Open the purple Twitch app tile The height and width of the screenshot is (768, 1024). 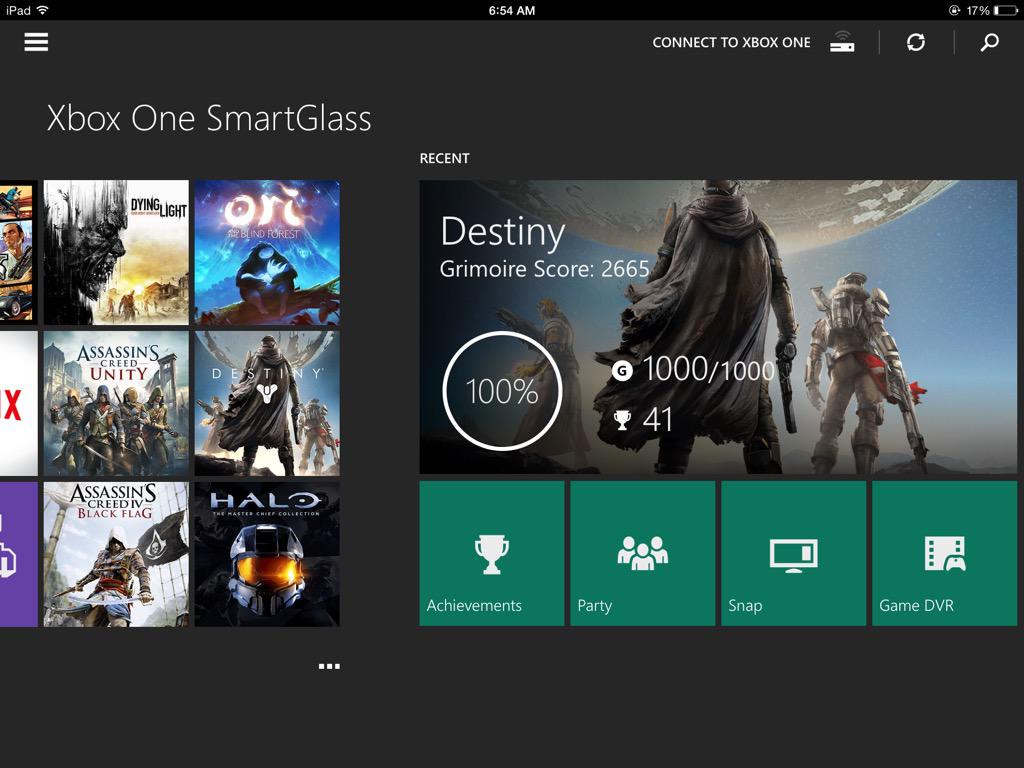[x=18, y=554]
